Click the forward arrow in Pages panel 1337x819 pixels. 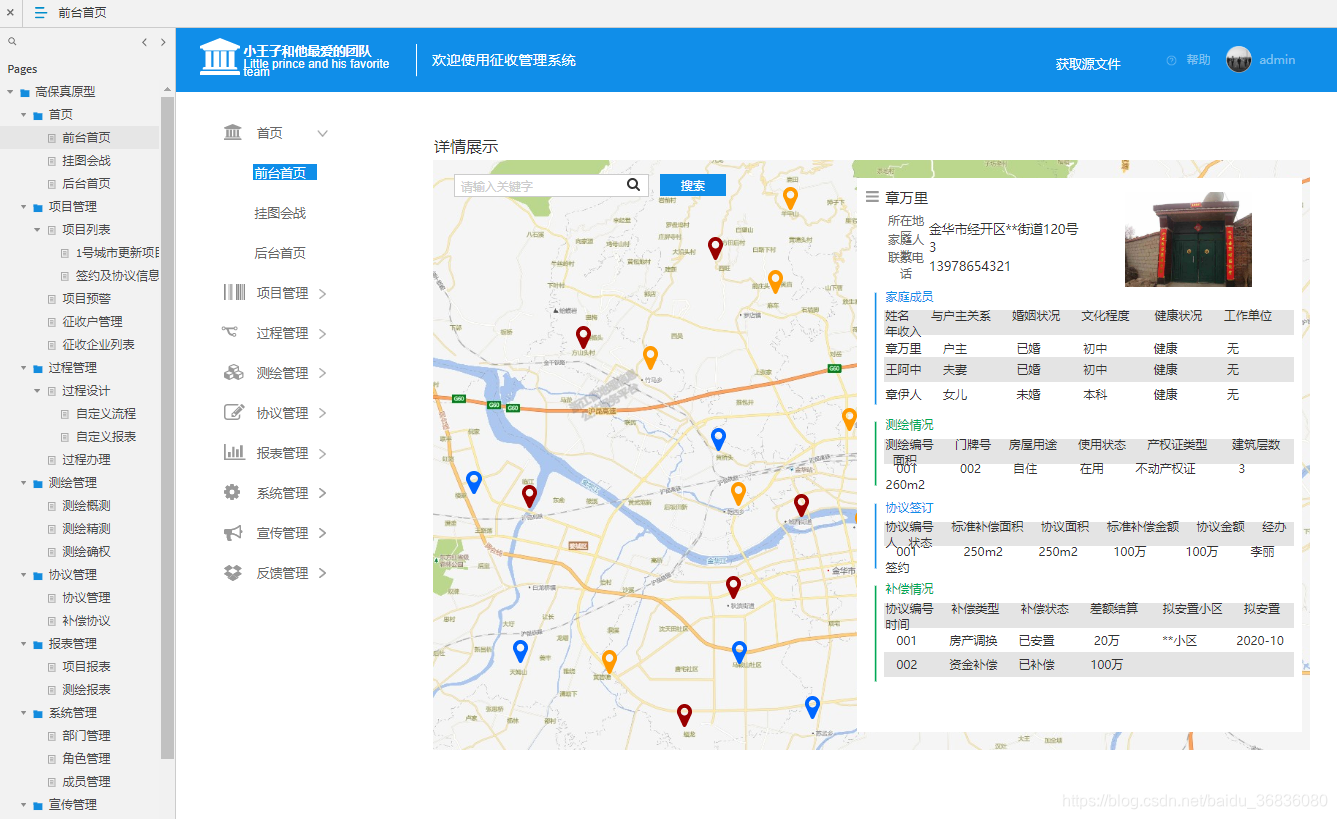coord(163,42)
